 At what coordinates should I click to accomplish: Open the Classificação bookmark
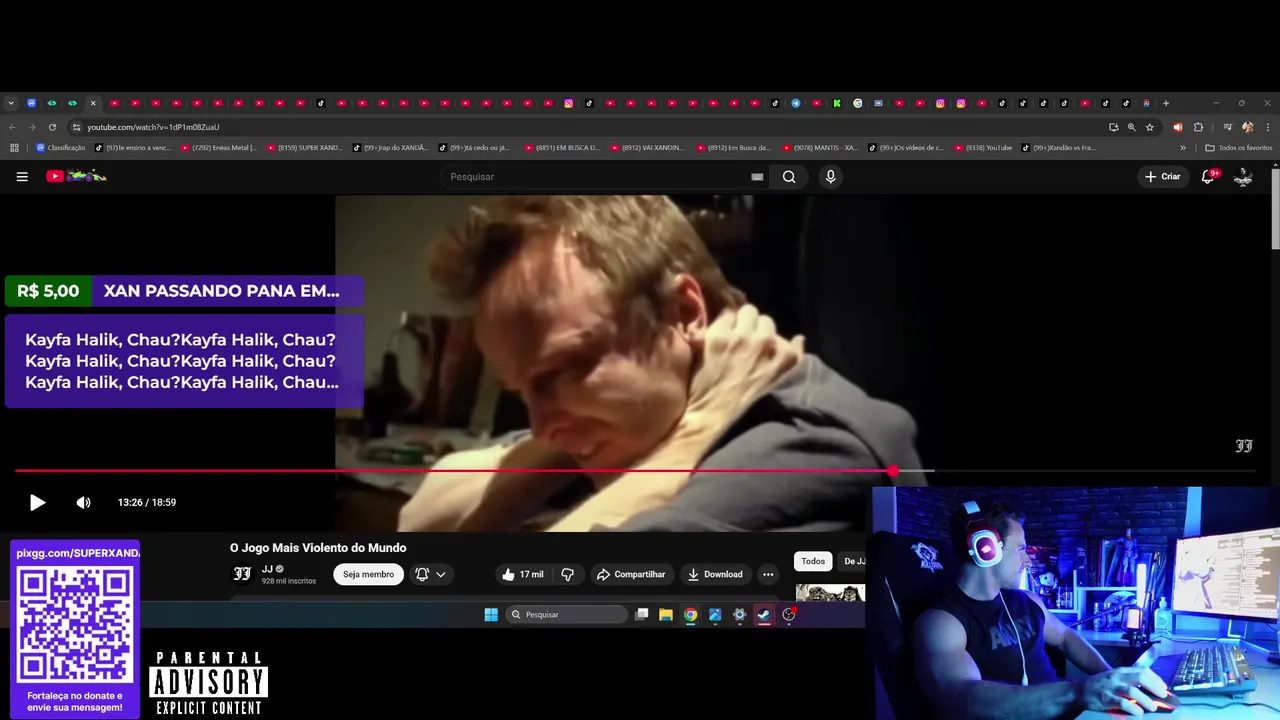[61, 147]
